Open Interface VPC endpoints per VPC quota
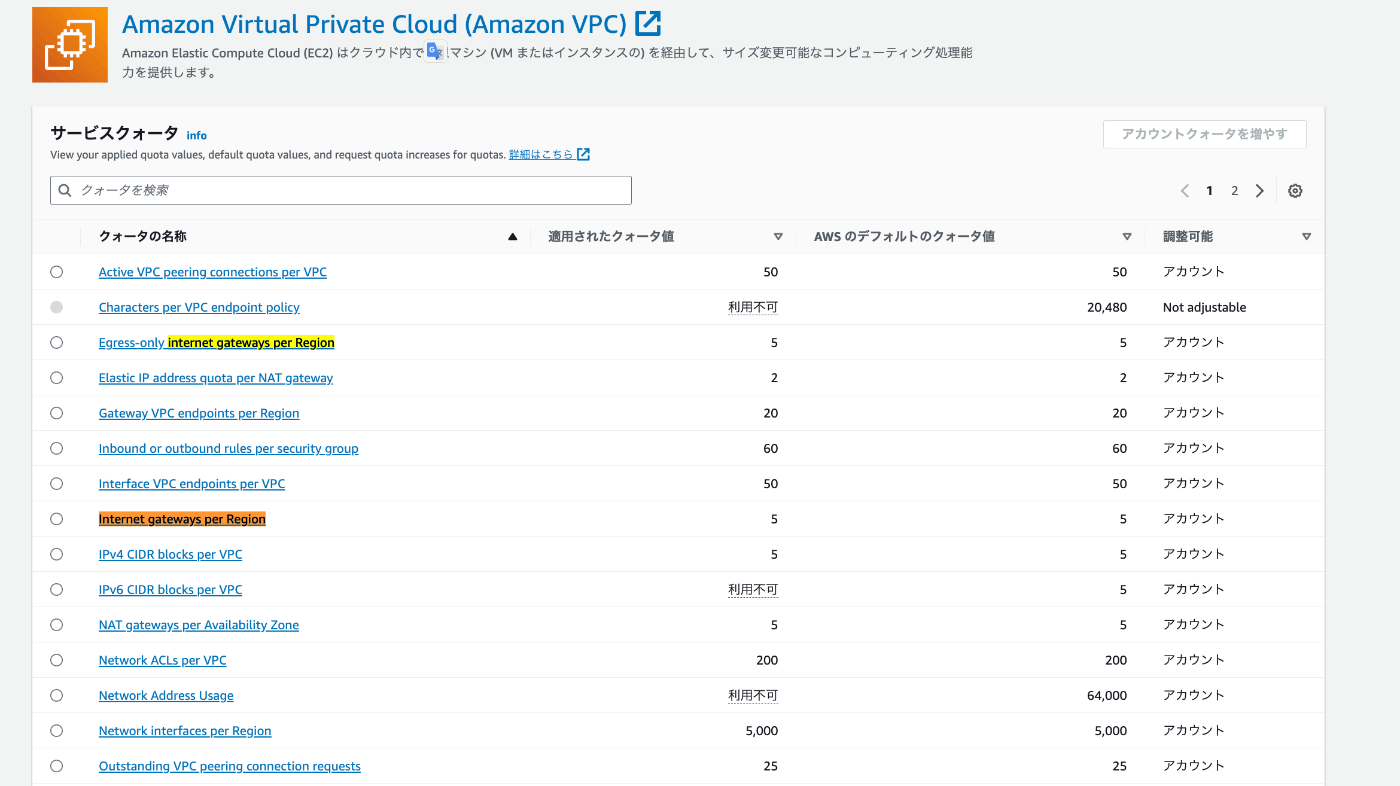This screenshot has width=1400, height=786. (191, 484)
